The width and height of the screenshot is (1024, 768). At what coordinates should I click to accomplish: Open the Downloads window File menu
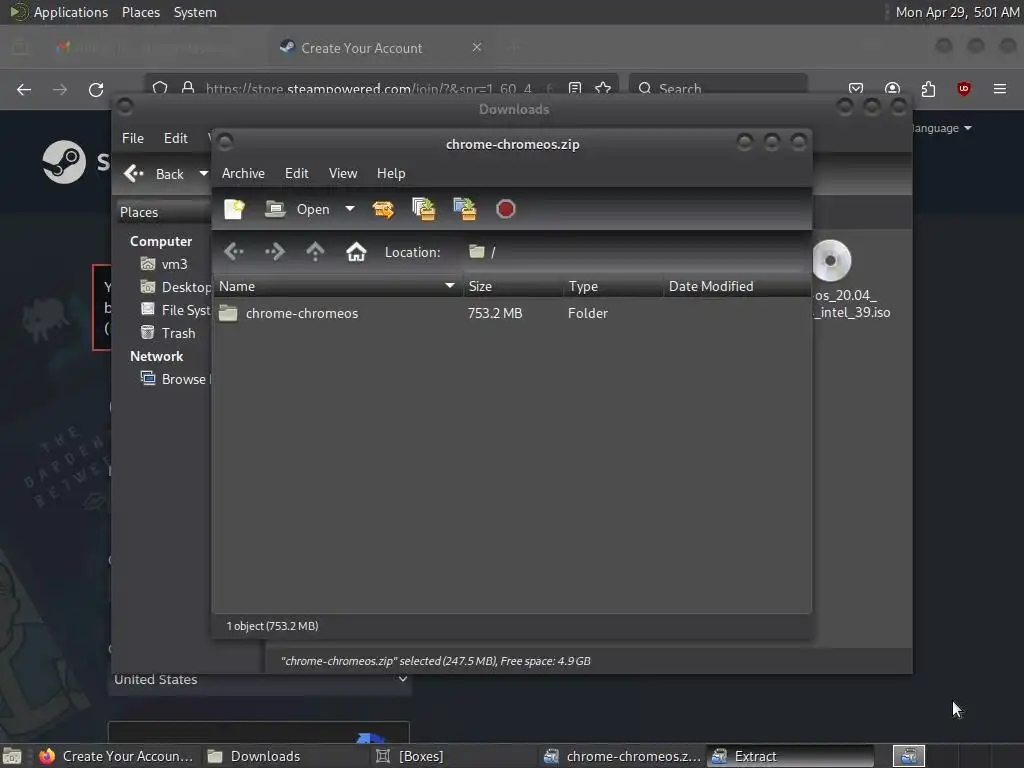(133, 138)
